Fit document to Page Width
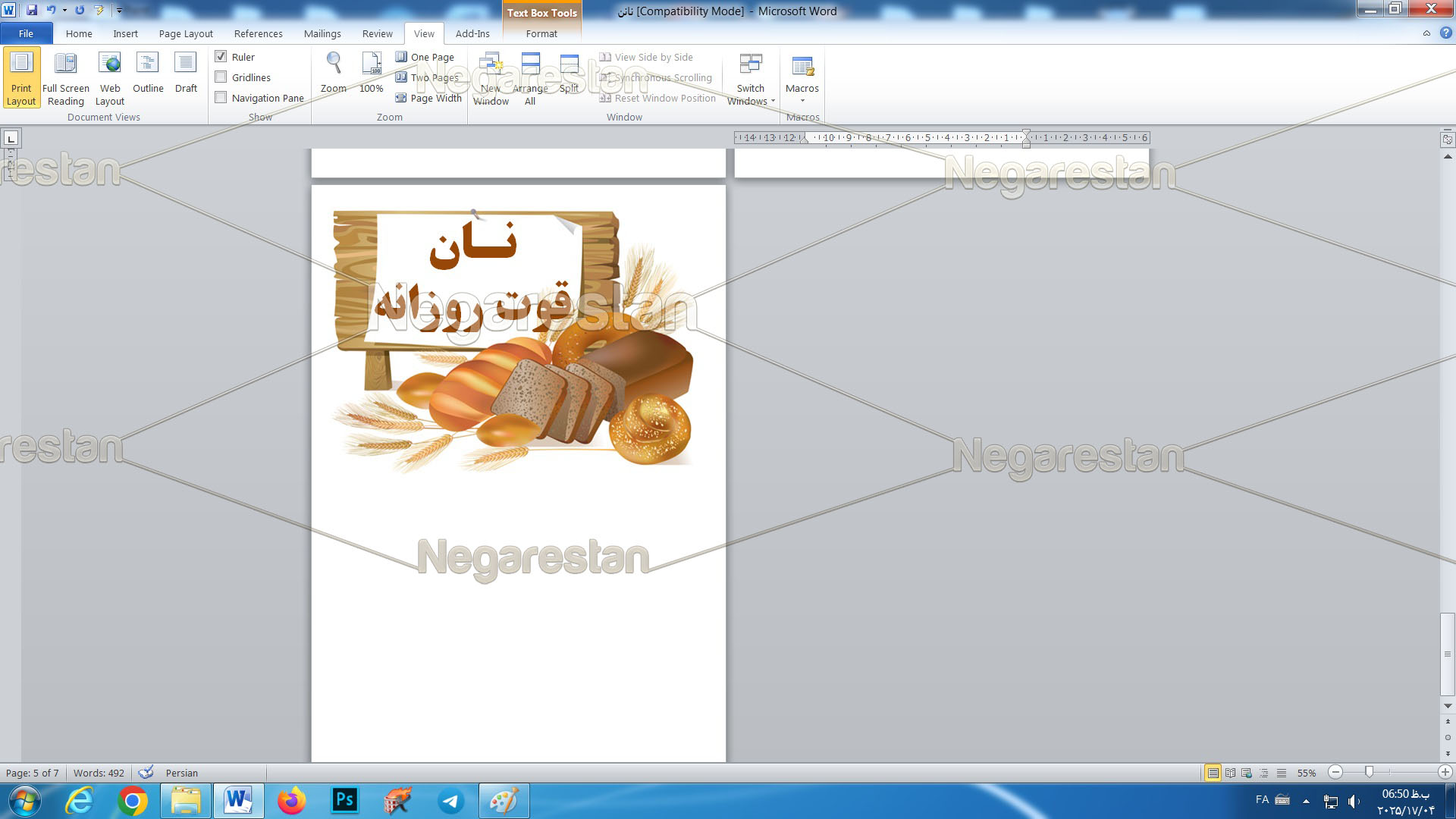This screenshot has height=819, width=1456. click(x=428, y=98)
